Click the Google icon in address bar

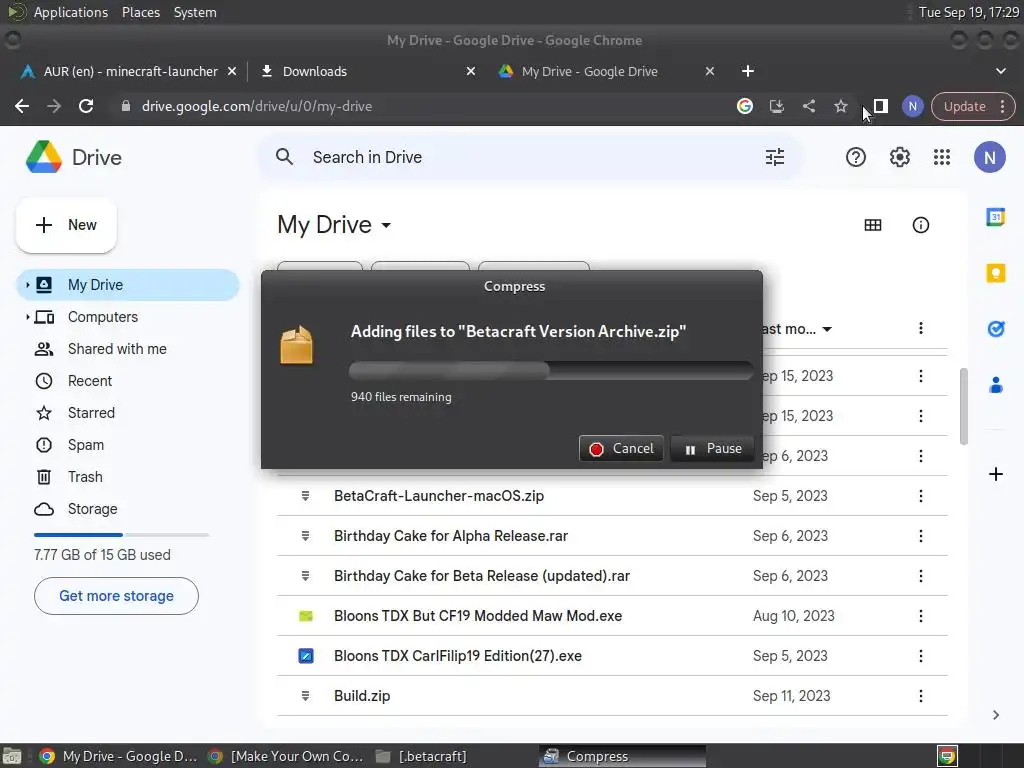click(x=744, y=106)
